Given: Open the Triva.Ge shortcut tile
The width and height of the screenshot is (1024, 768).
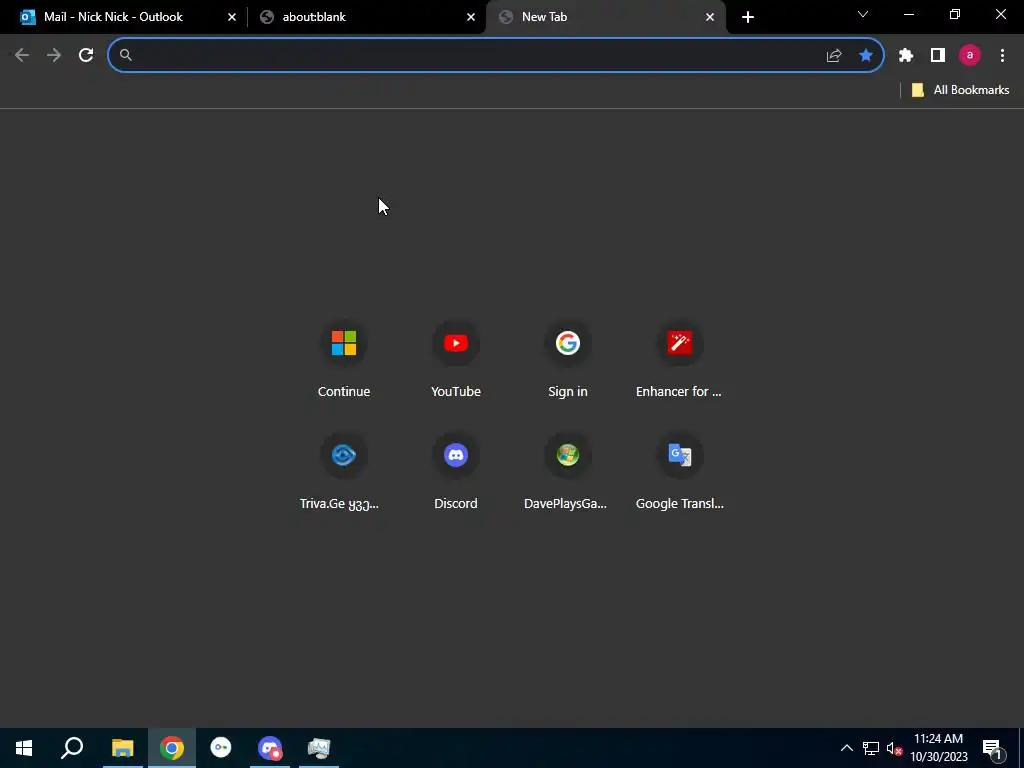Looking at the screenshot, I should tap(344, 471).
